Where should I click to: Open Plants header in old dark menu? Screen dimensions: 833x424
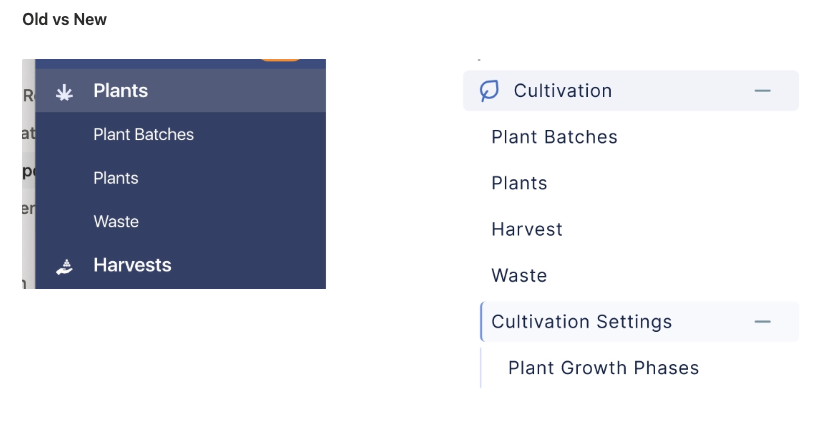[181, 90]
